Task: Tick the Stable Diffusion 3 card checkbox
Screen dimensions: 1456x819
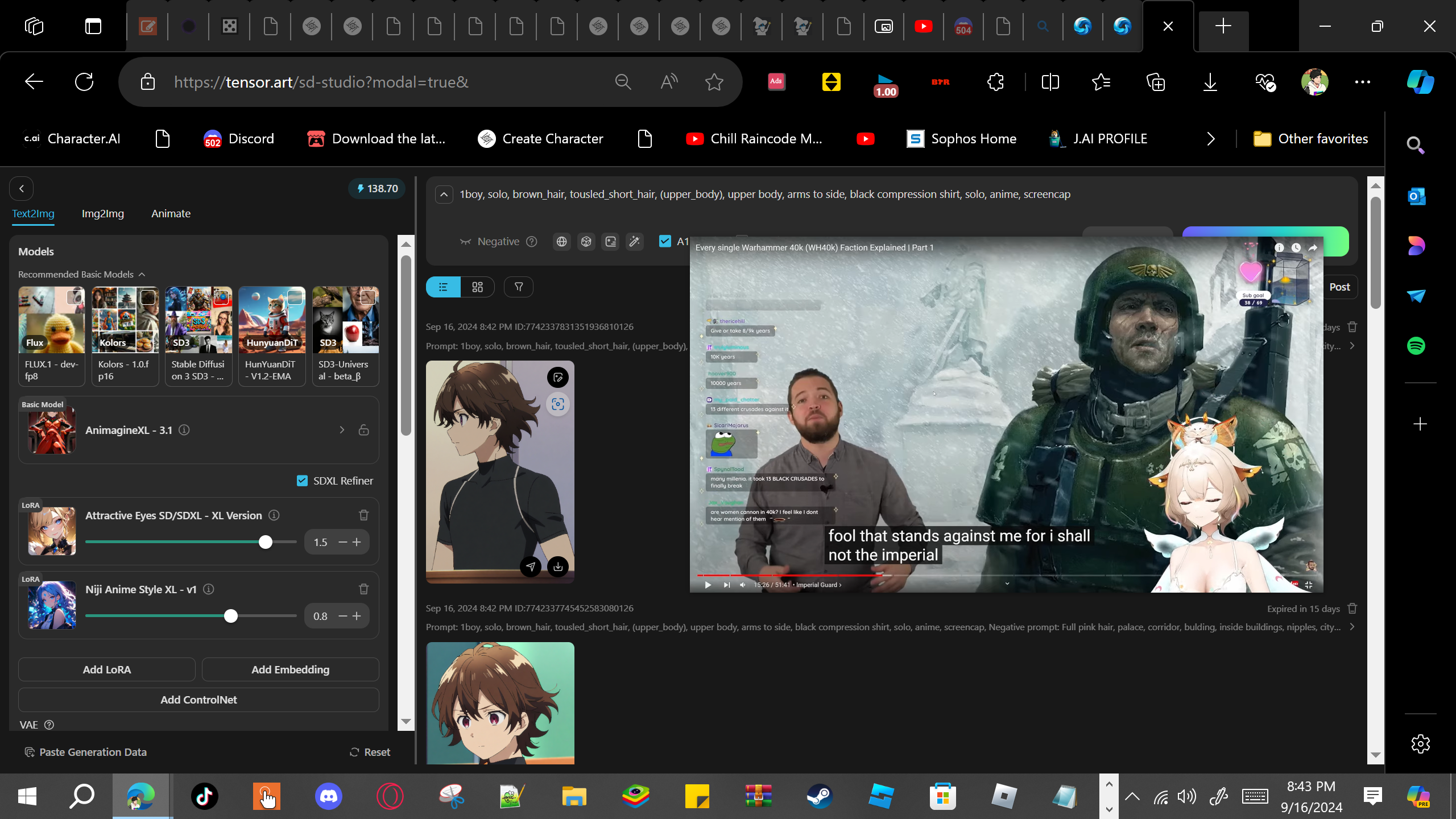Action: click(221, 297)
